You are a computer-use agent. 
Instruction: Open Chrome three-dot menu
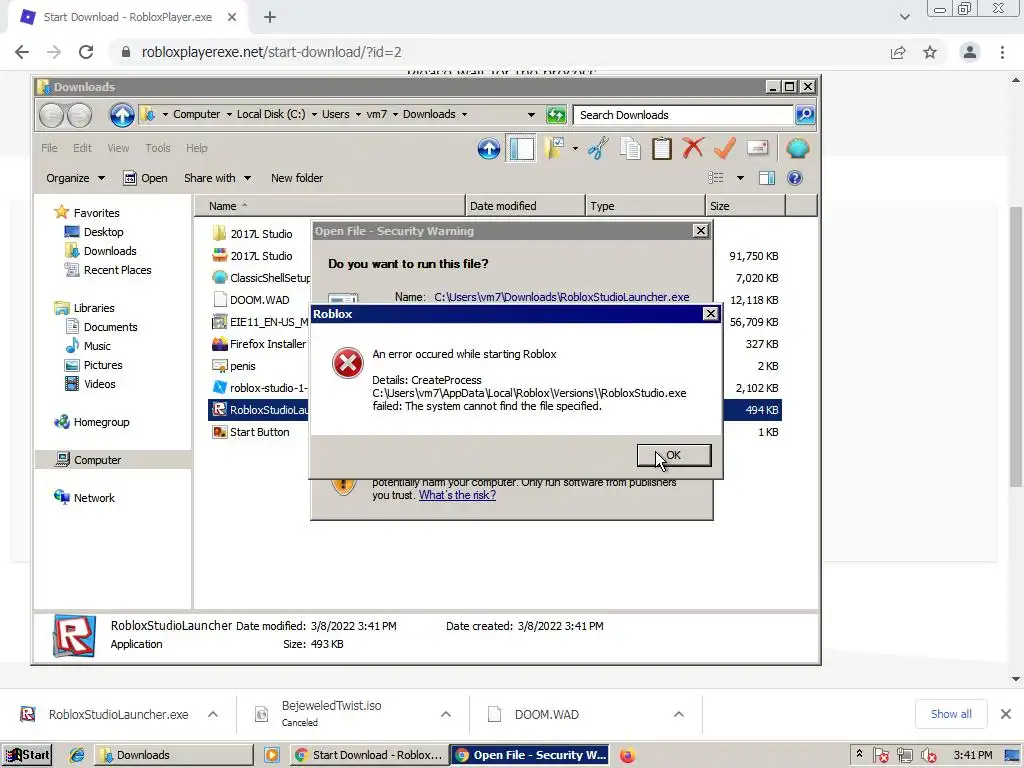click(x=1002, y=52)
